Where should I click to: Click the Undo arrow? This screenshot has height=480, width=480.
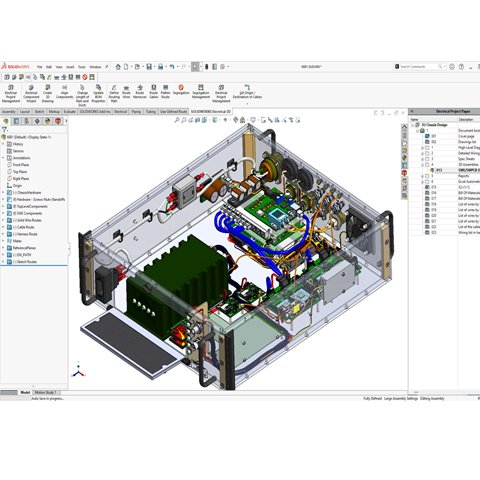(x=172, y=67)
